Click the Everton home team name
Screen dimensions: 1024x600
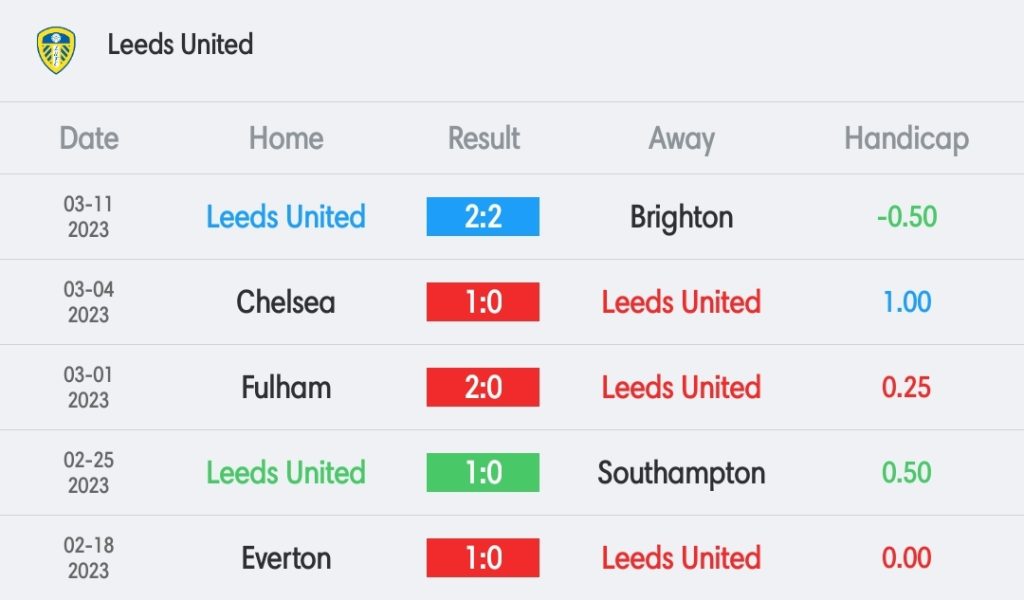click(286, 558)
